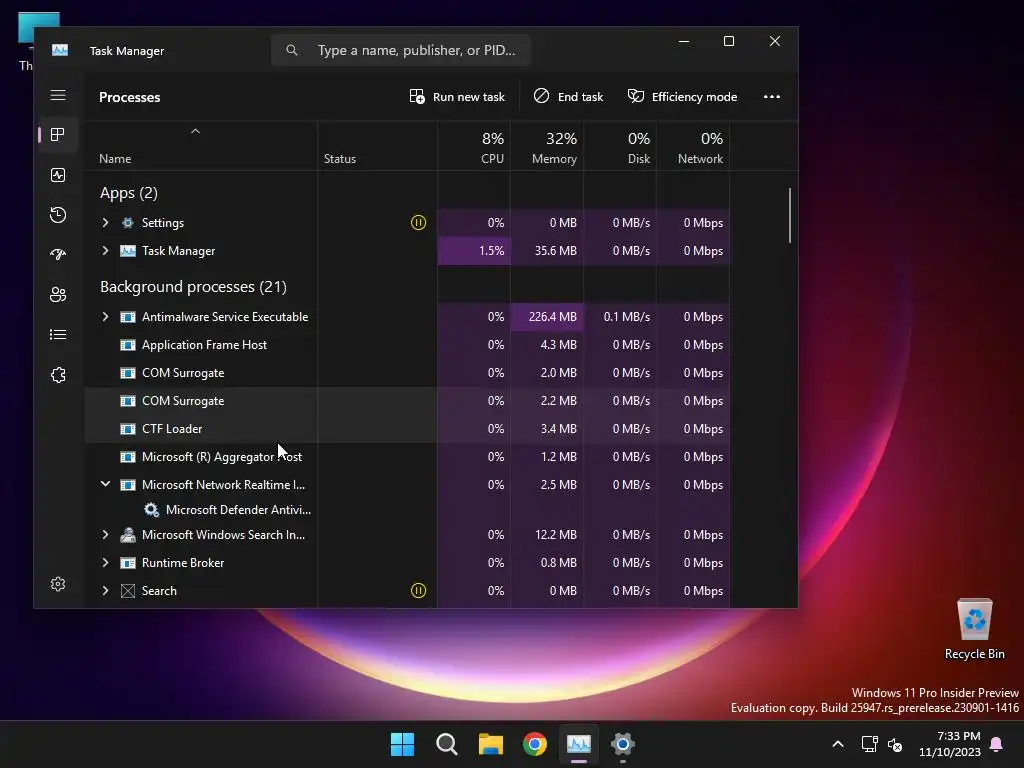Open Startup apps icon in sidebar
Image resolution: width=1024 pixels, height=768 pixels.
pyautogui.click(x=58, y=255)
